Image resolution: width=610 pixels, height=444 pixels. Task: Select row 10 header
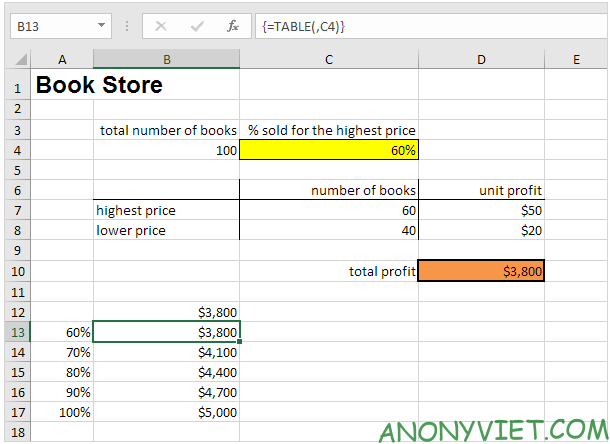point(17,271)
